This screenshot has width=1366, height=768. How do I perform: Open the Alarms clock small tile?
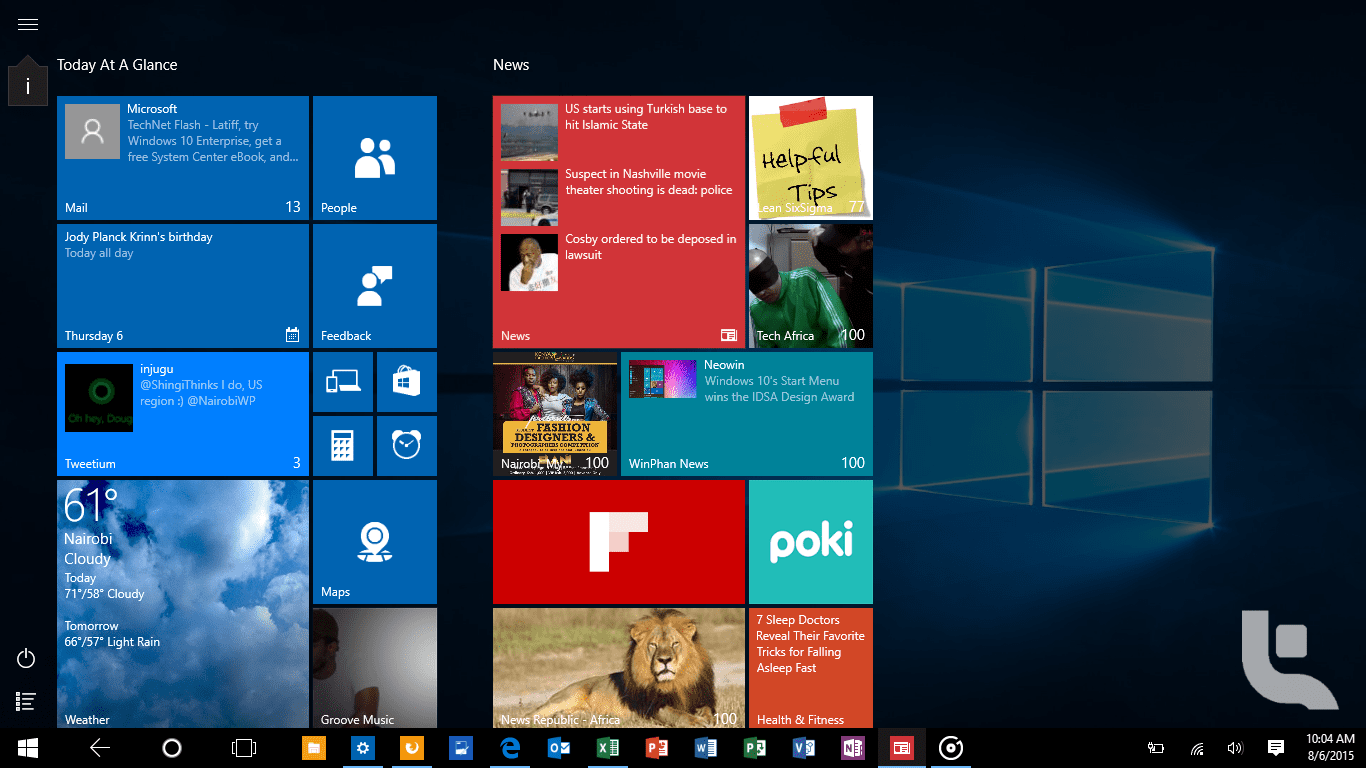[x=407, y=446]
